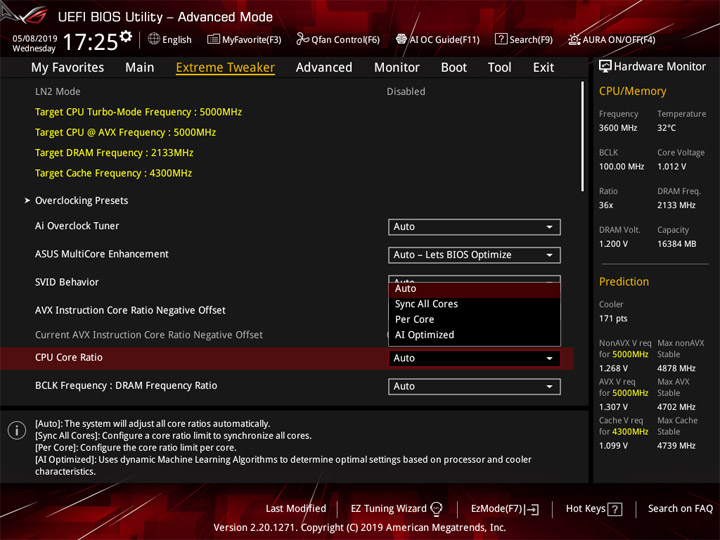Go to the Exit tab
This screenshot has width=720, height=540.
click(543, 68)
